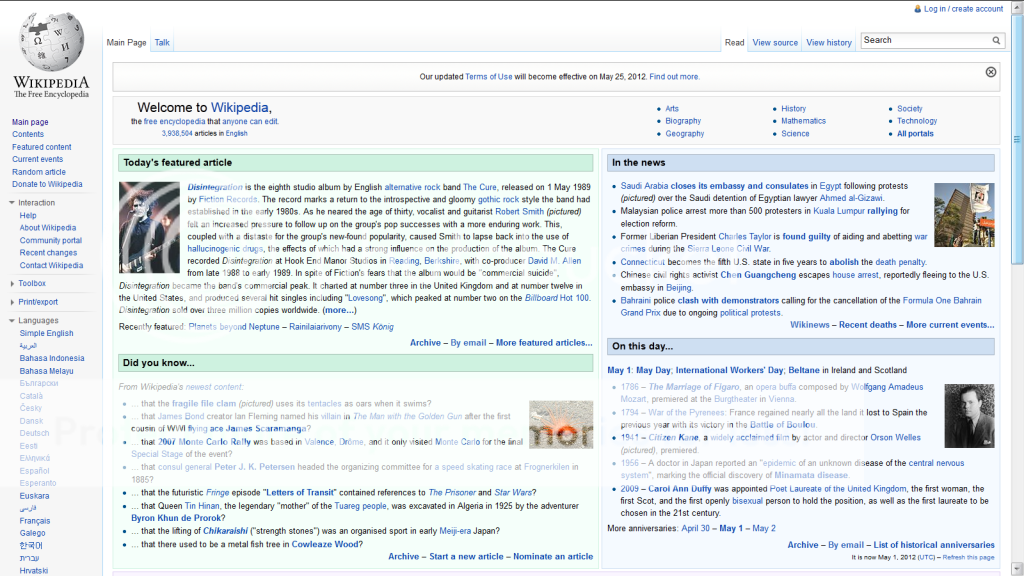Switch to the Read tab
1024x576 pixels.
[734, 42]
